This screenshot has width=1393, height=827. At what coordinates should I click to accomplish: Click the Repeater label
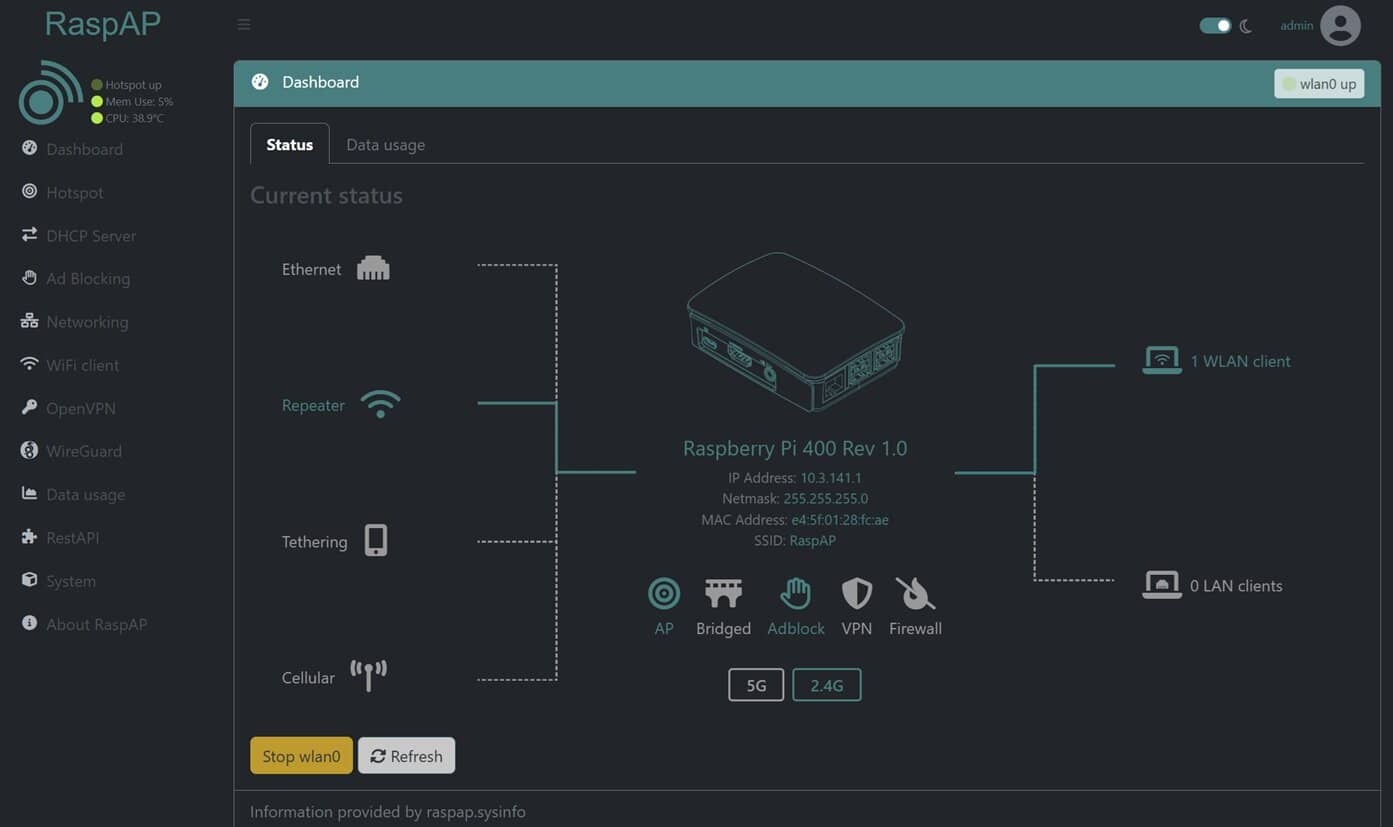pos(313,405)
